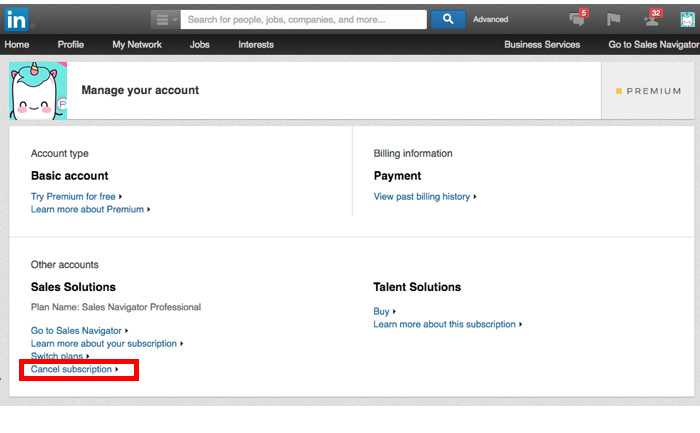Click the Basic account text
Image resolution: width=700 pixels, height=433 pixels.
tap(69, 176)
